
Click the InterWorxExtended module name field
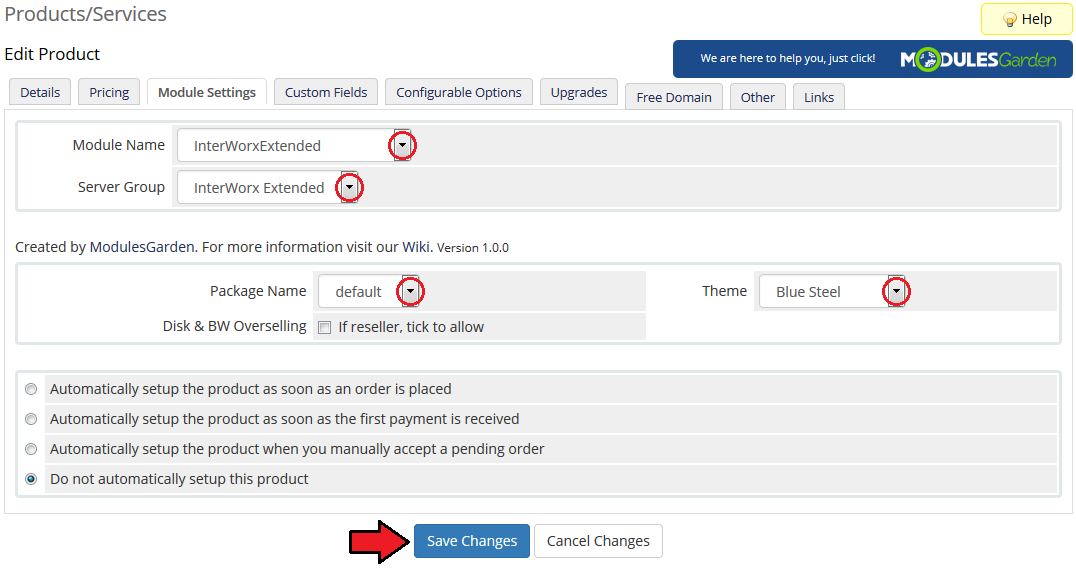[x=294, y=146]
